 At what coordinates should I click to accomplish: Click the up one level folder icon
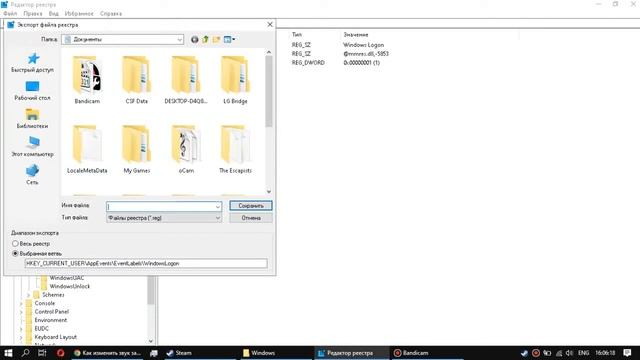pyautogui.click(x=205, y=40)
